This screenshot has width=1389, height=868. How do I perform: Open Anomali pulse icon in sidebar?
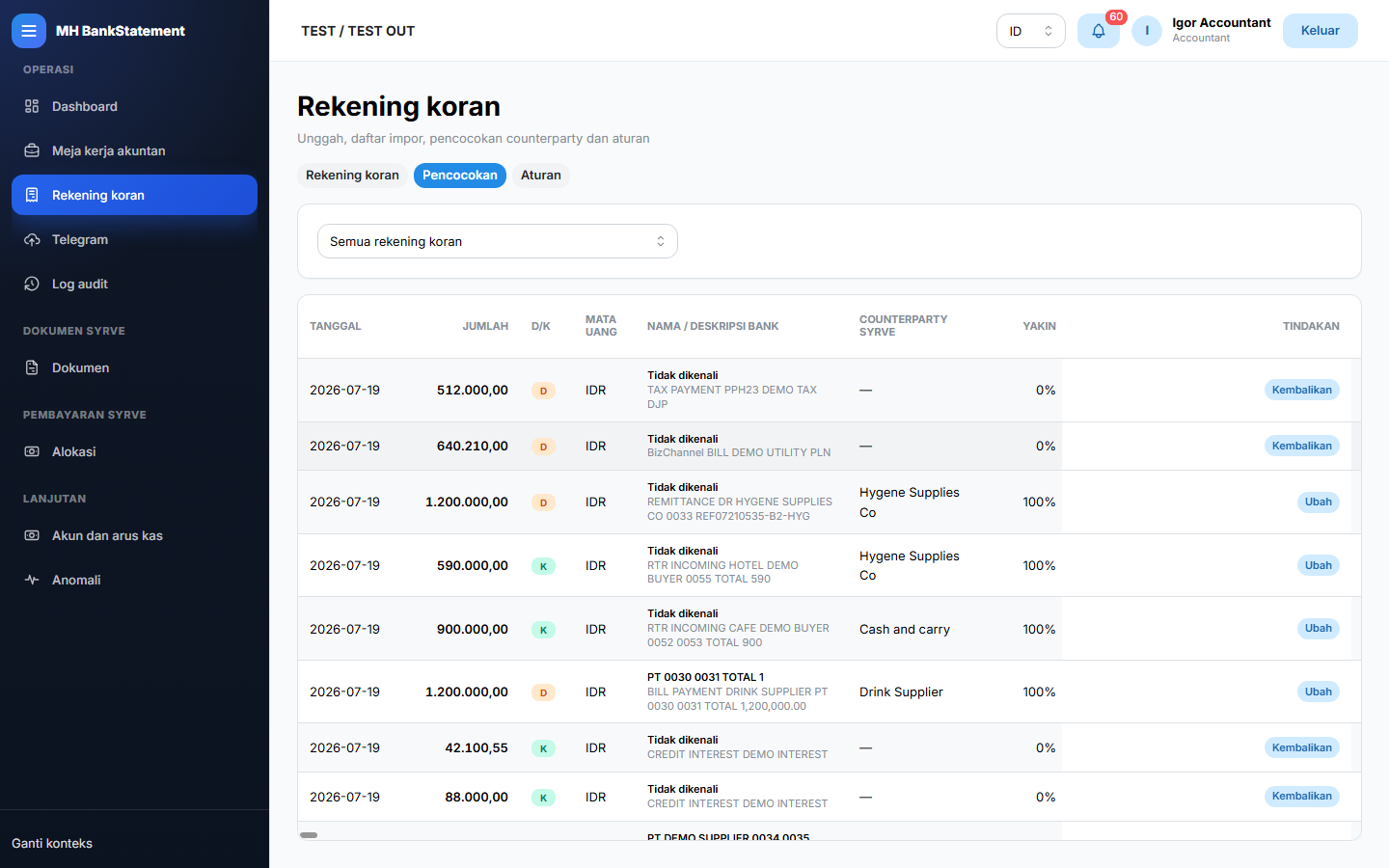point(32,580)
